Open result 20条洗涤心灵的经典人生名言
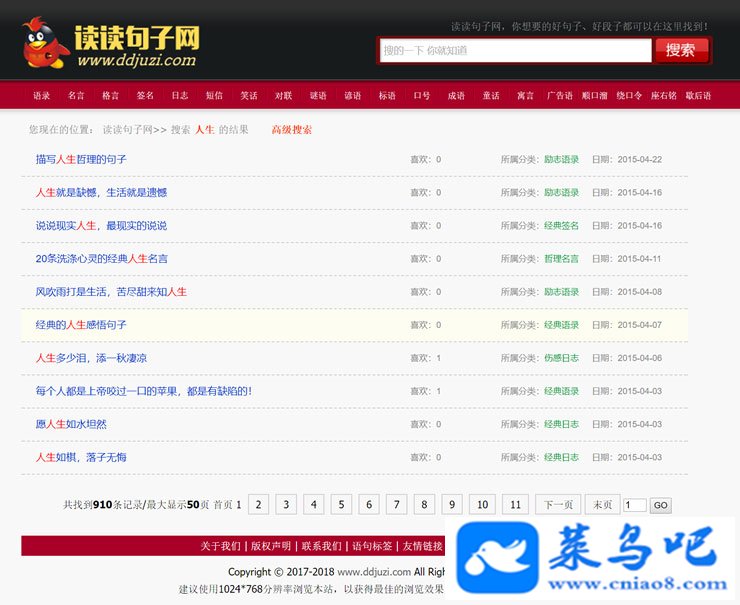The image size is (740, 605). [x=101, y=259]
